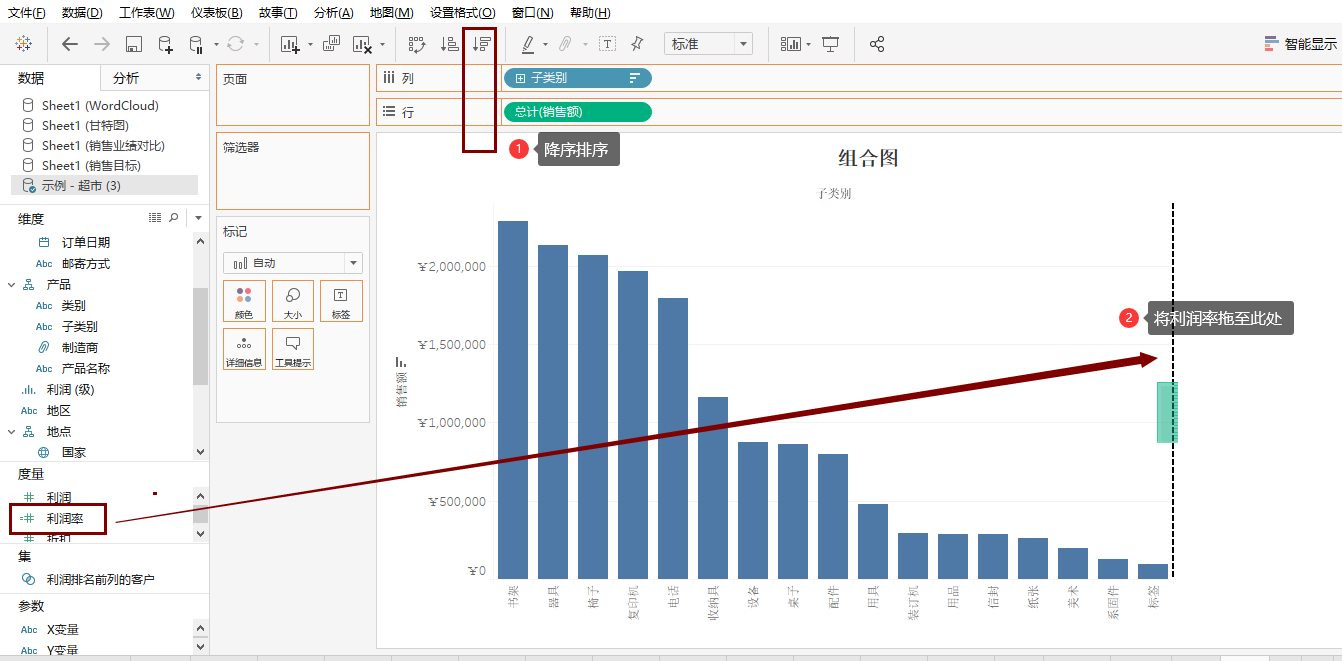Open the pause updates dropdown arrow
The height and width of the screenshot is (661, 1342).
[x=216, y=44]
